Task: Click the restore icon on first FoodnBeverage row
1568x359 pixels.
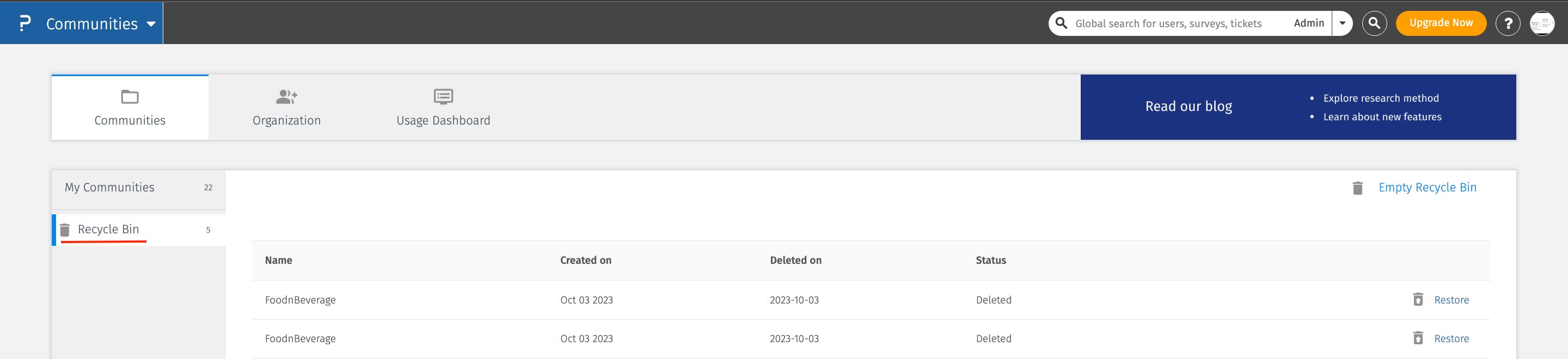Action: pyautogui.click(x=1418, y=299)
